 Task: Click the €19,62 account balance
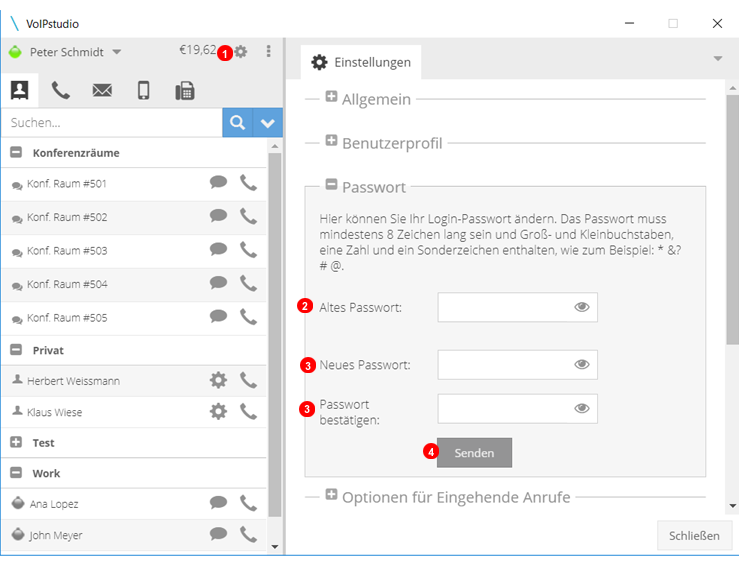197,50
